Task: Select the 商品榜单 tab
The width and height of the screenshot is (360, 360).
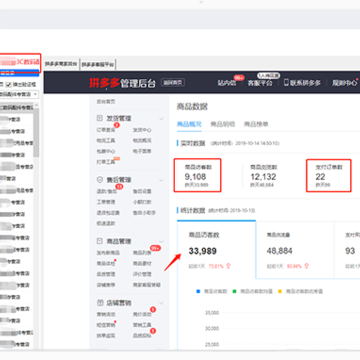Action: (256, 124)
